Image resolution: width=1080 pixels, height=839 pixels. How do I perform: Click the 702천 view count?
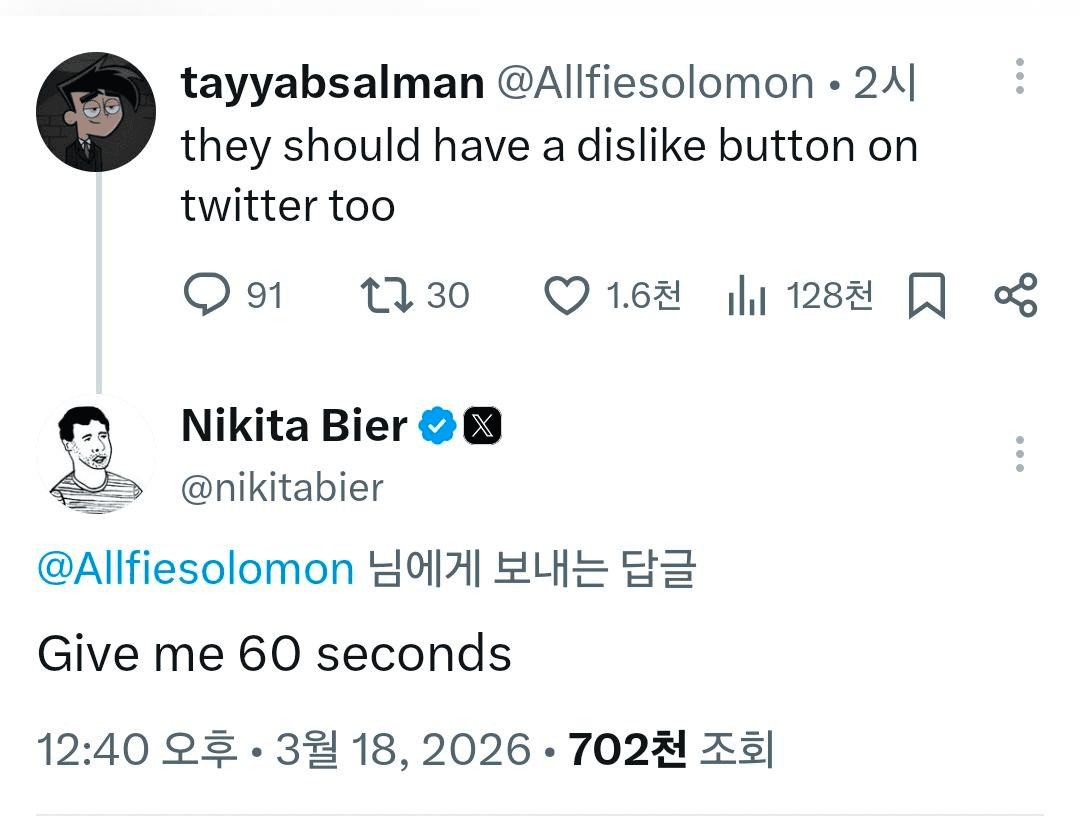click(x=627, y=750)
